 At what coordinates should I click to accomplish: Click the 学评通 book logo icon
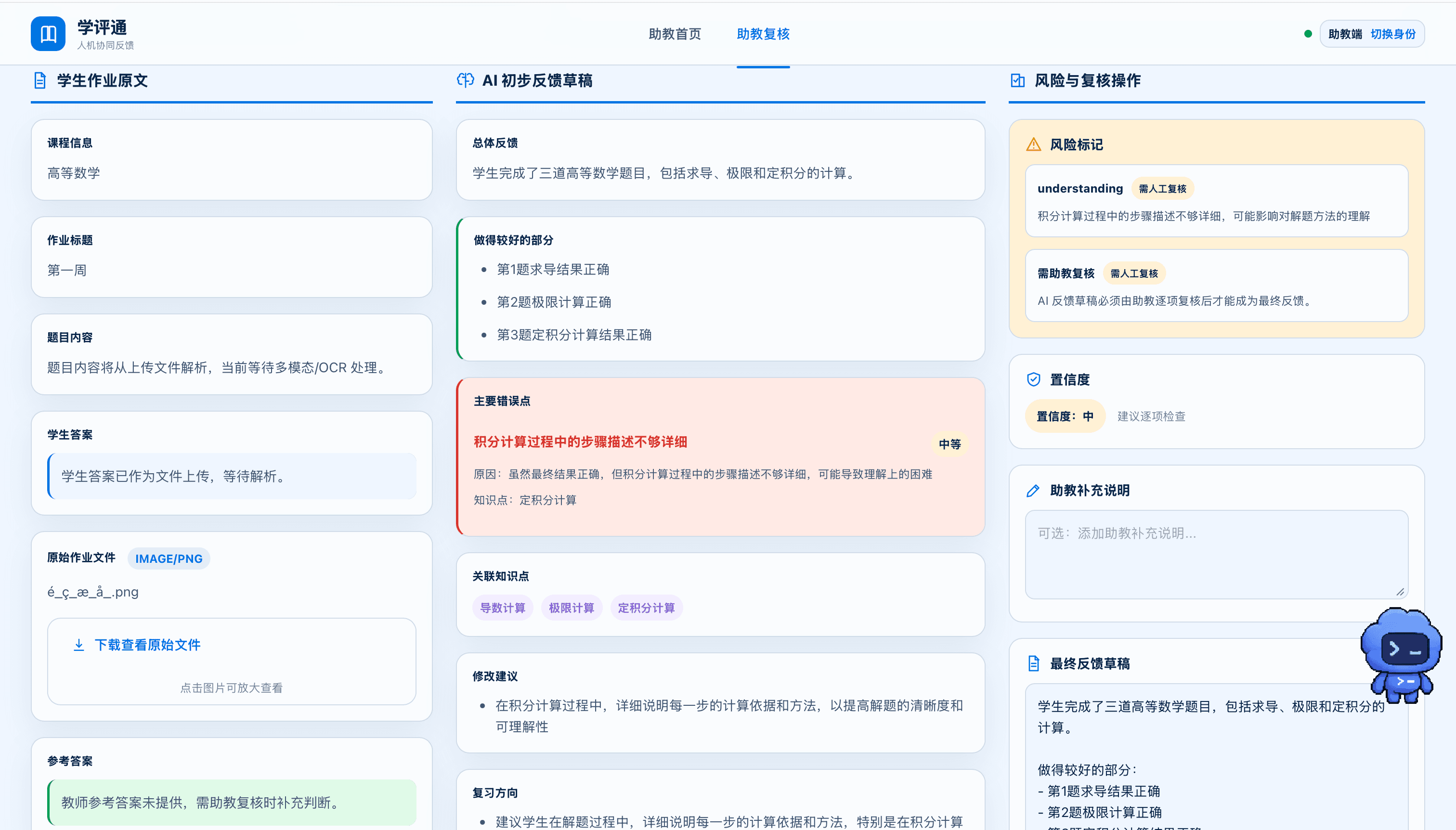pyautogui.click(x=48, y=34)
